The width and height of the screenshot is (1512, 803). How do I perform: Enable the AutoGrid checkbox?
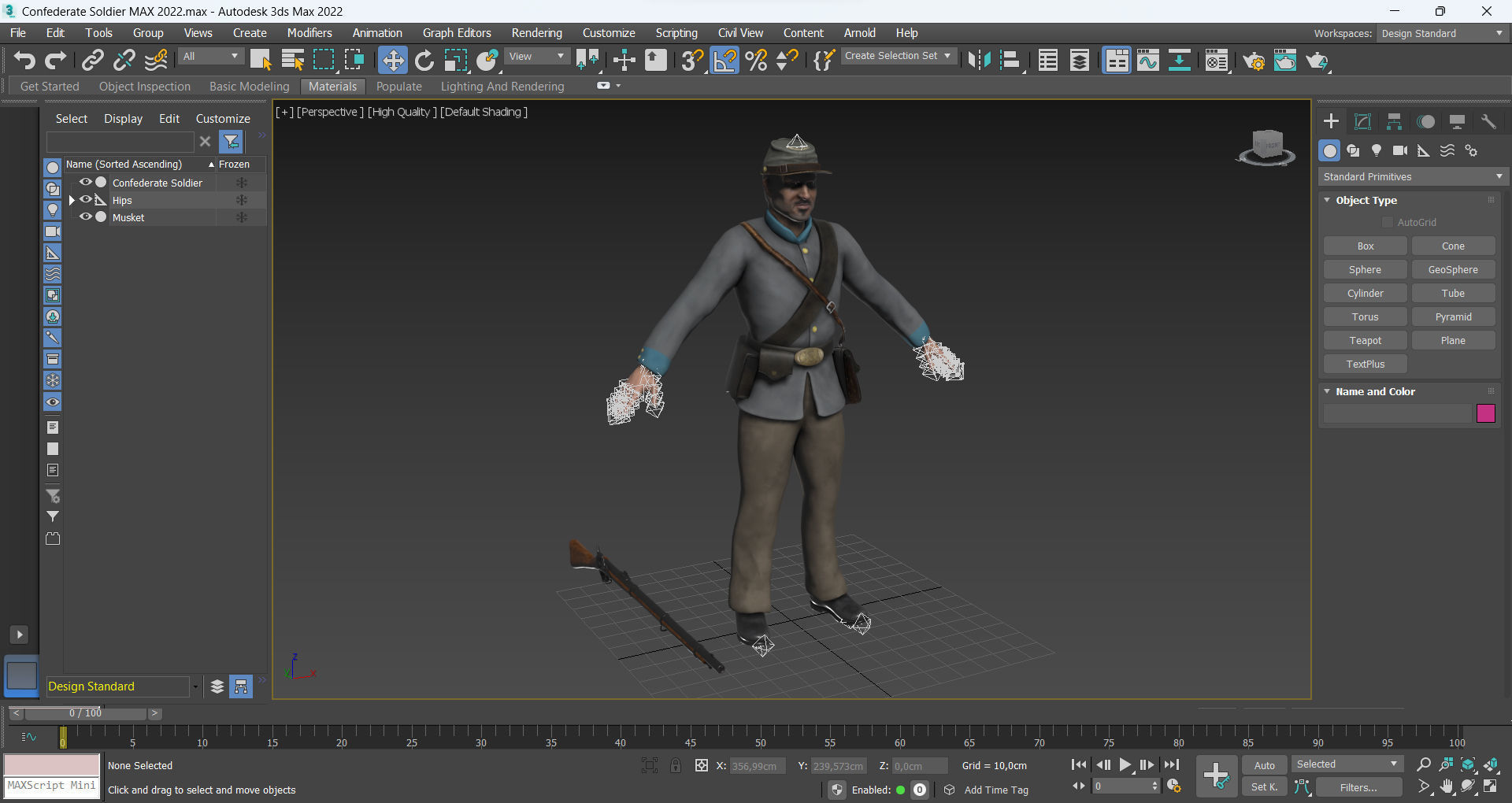point(1388,223)
